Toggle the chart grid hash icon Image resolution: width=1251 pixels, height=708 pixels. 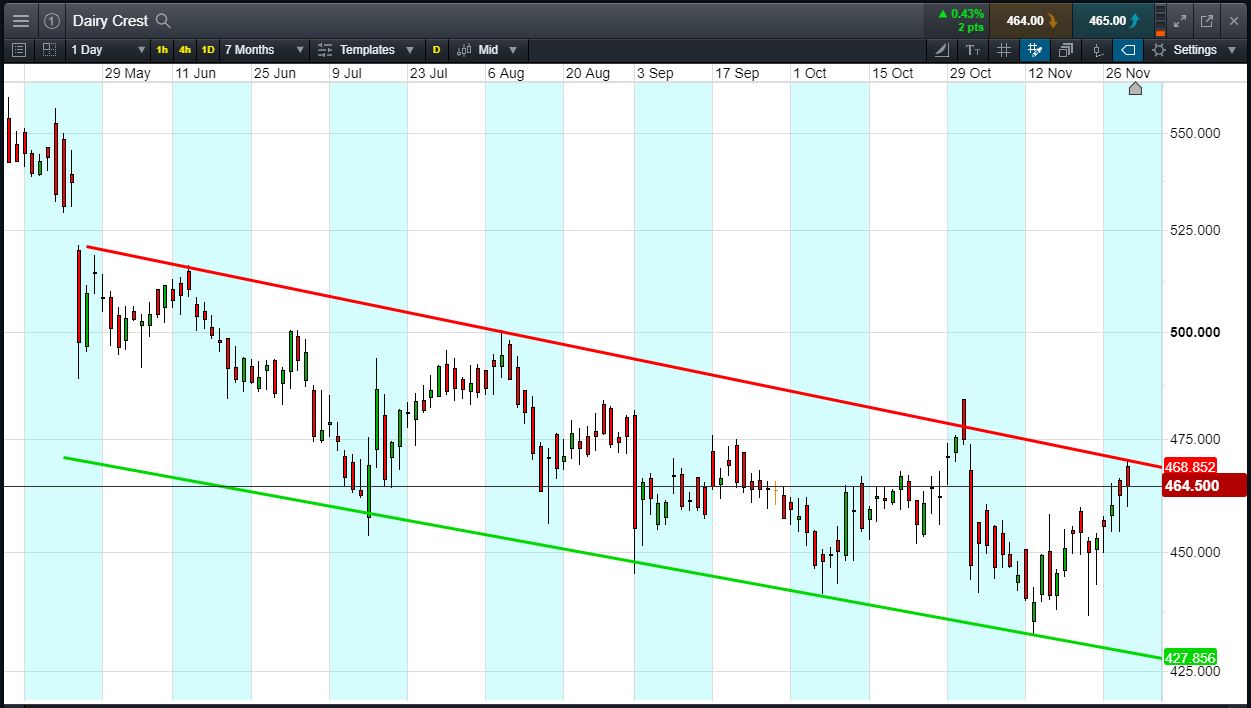pyautogui.click(x=1004, y=49)
